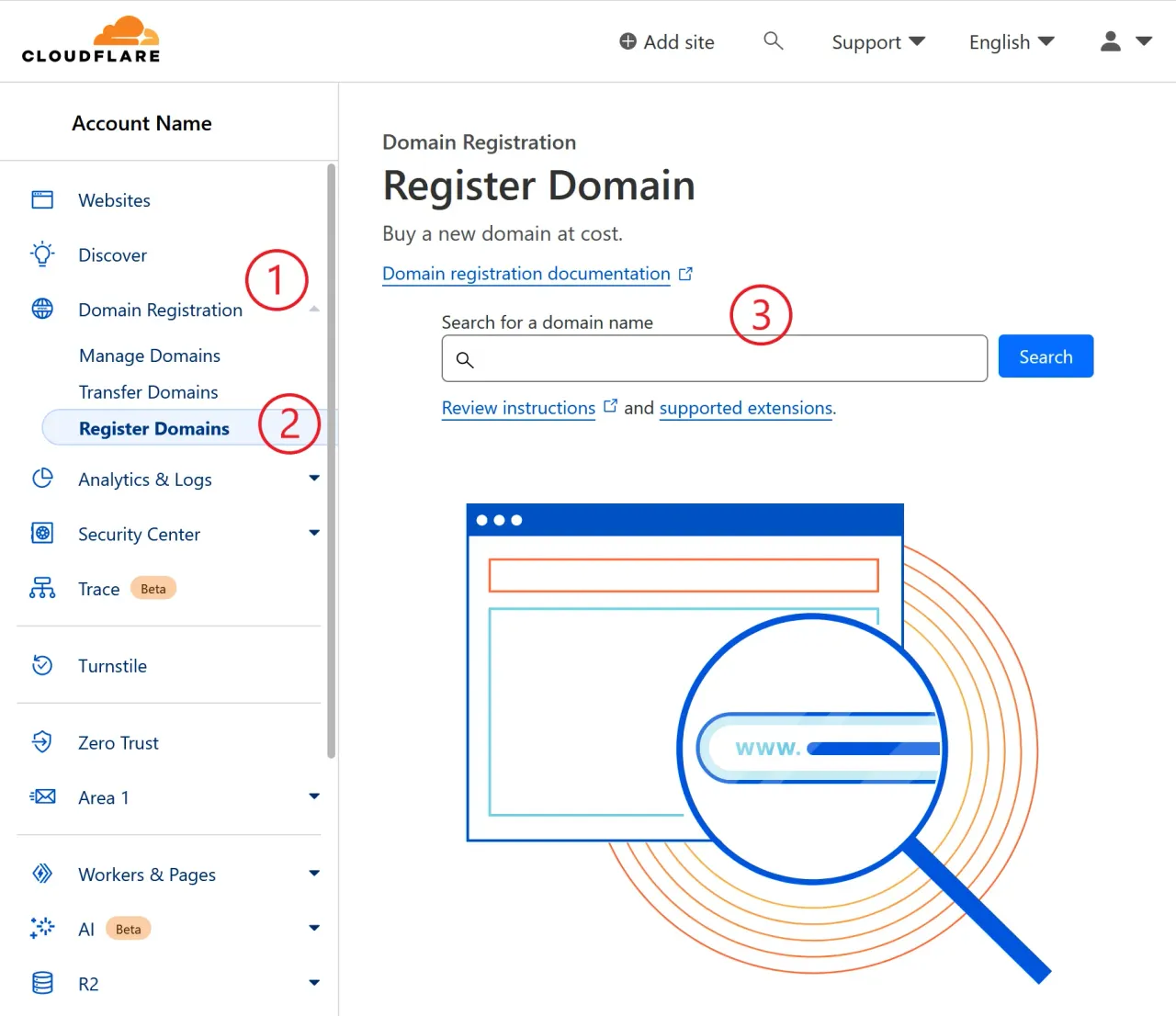This screenshot has width=1176, height=1016.
Task: Open the supported extensions link
Action: [x=746, y=408]
